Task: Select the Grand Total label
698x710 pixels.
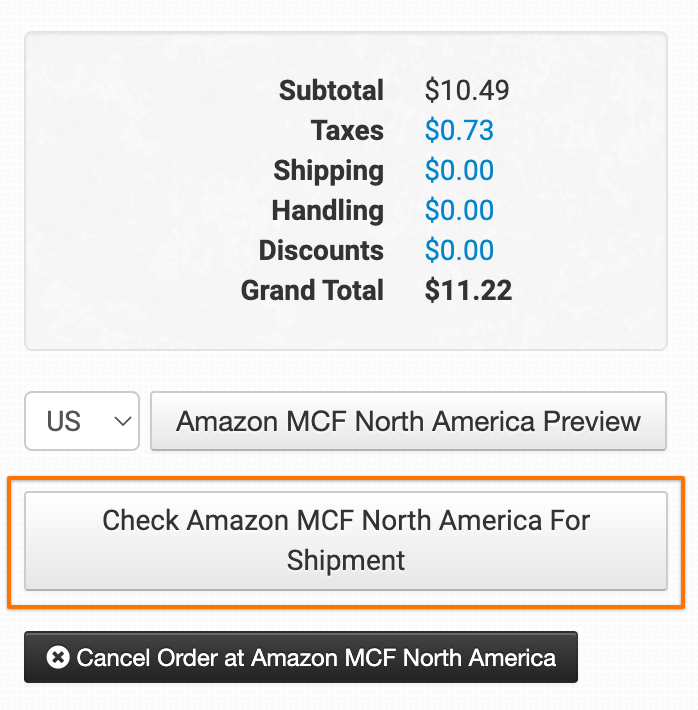Action: (312, 291)
